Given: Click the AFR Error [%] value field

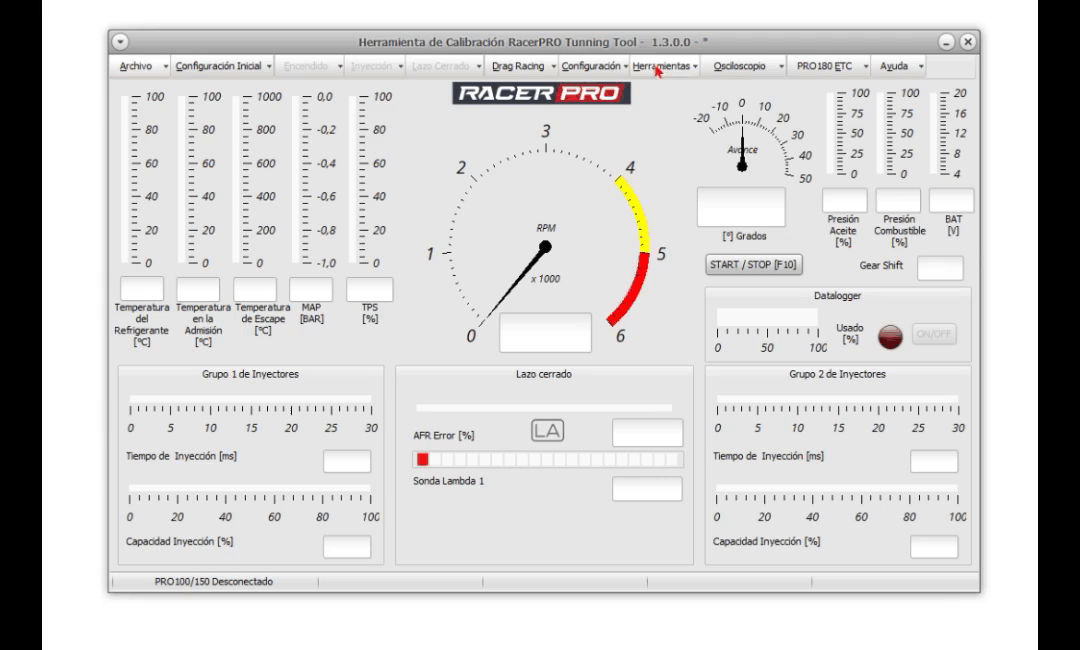Looking at the screenshot, I should (x=647, y=432).
